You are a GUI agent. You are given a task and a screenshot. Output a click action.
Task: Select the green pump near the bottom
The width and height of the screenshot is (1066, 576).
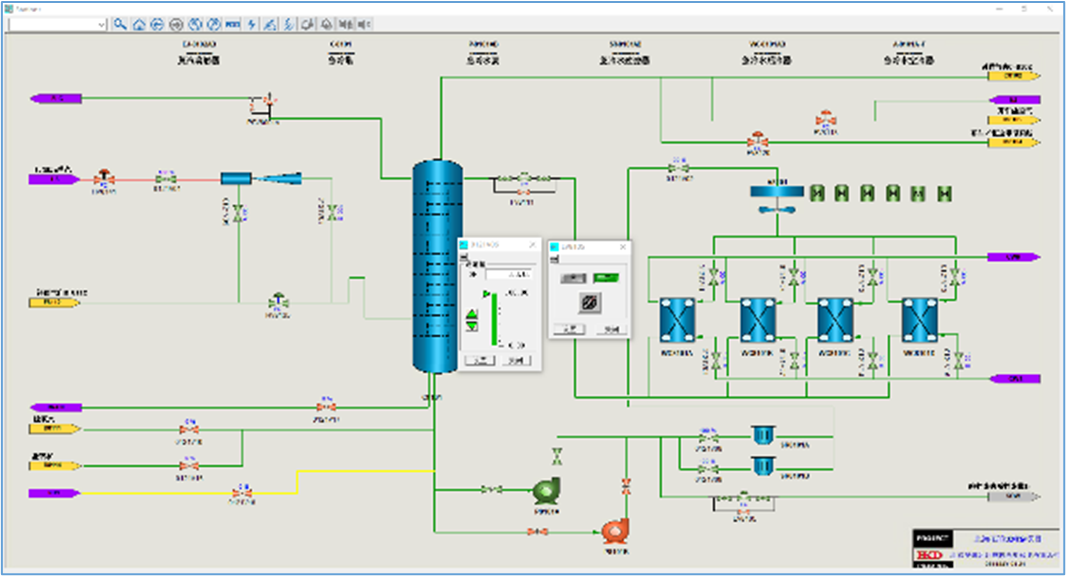tap(545, 490)
